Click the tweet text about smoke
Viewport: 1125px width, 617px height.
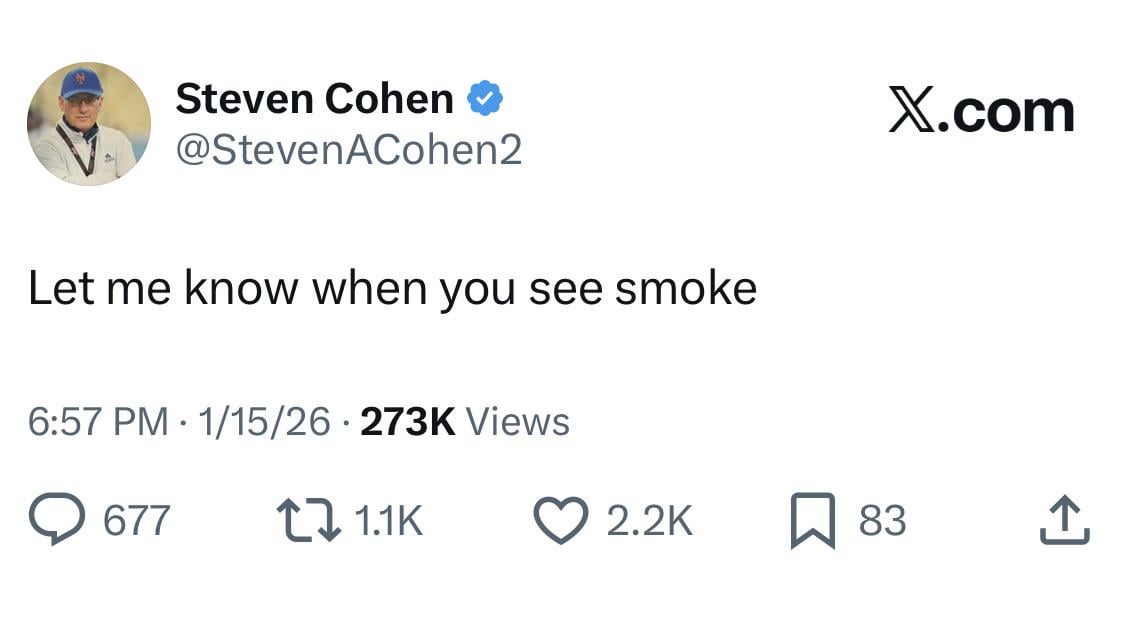(x=395, y=288)
